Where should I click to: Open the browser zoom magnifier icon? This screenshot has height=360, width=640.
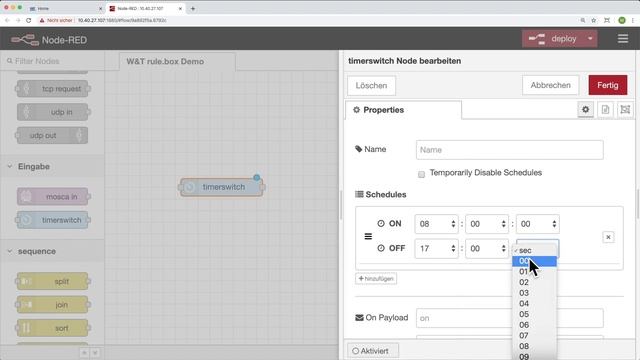coord(582,20)
